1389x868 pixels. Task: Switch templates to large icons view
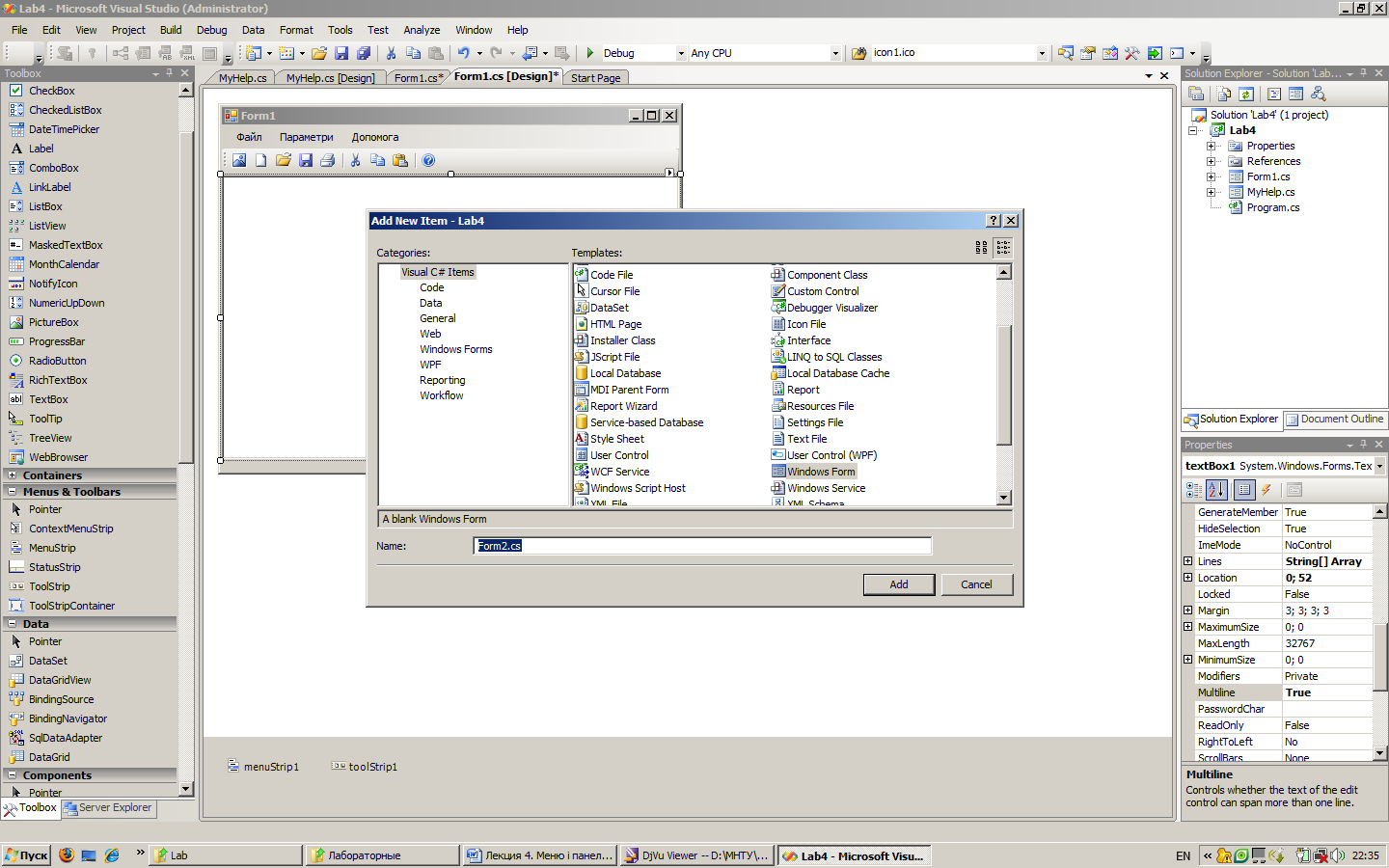[x=982, y=248]
